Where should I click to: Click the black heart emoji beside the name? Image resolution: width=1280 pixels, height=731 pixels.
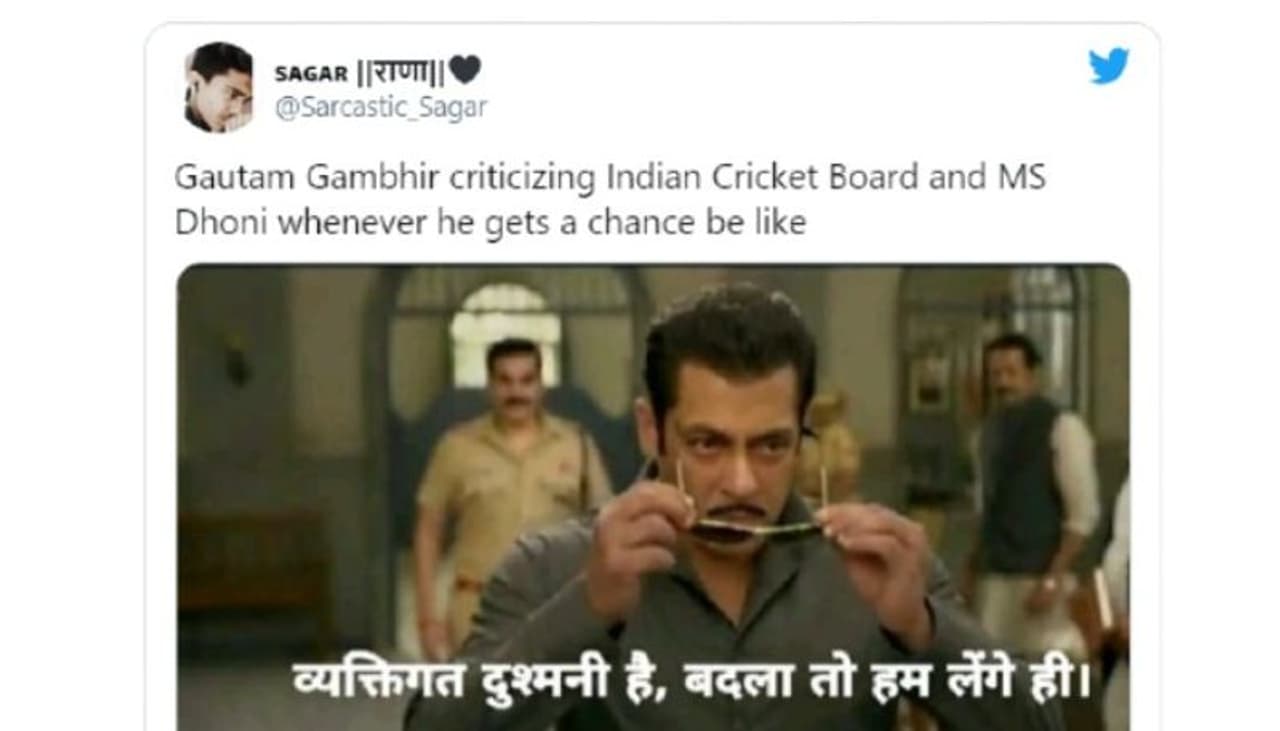click(x=464, y=70)
